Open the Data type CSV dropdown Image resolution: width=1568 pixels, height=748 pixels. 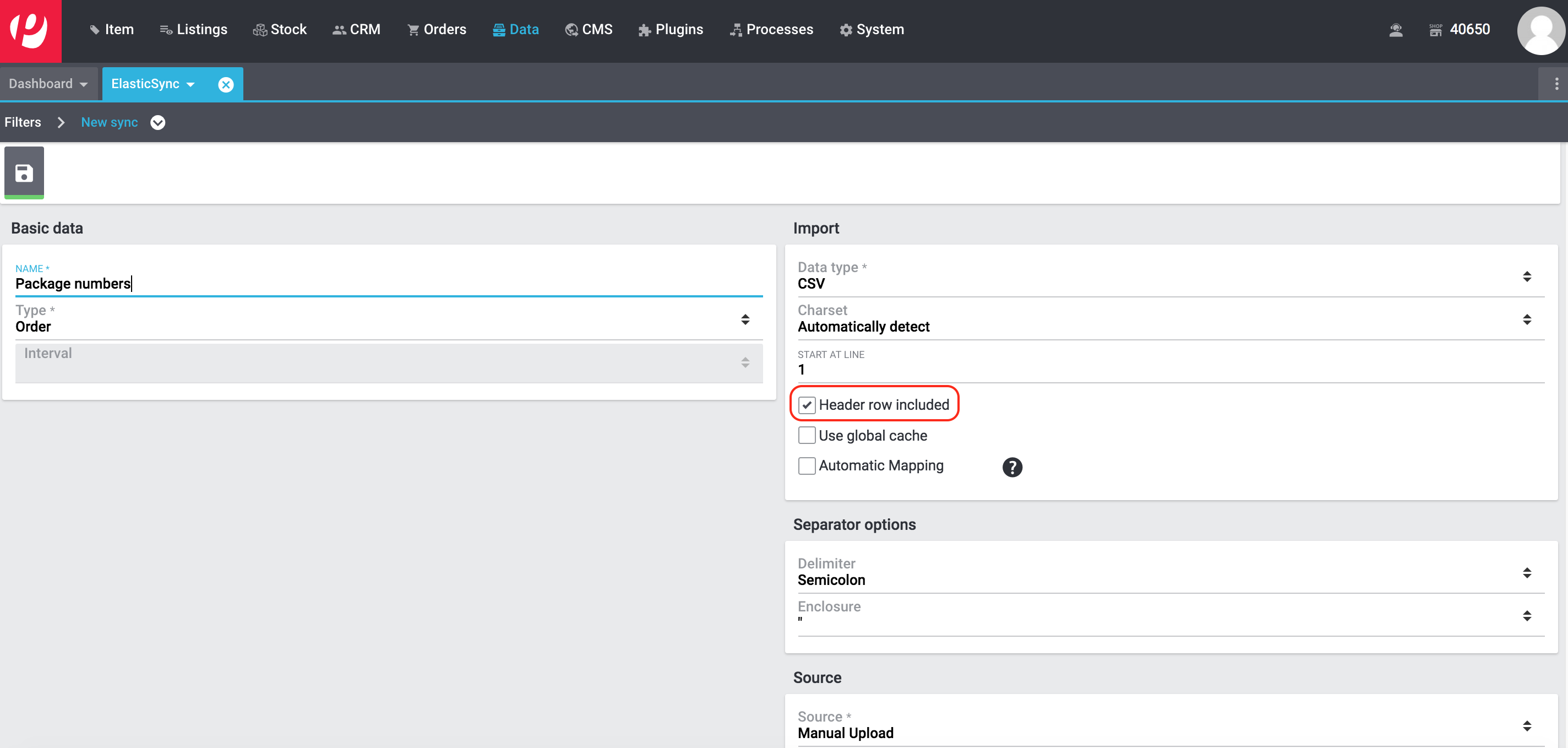pyautogui.click(x=1163, y=277)
